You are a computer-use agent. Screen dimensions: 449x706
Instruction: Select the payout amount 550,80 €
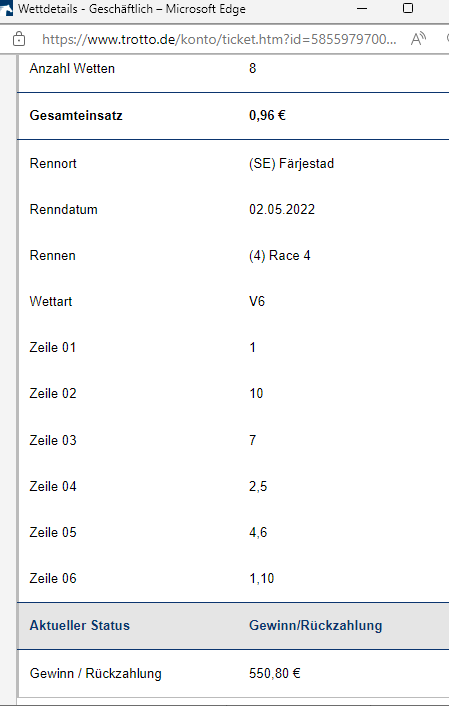(275, 674)
